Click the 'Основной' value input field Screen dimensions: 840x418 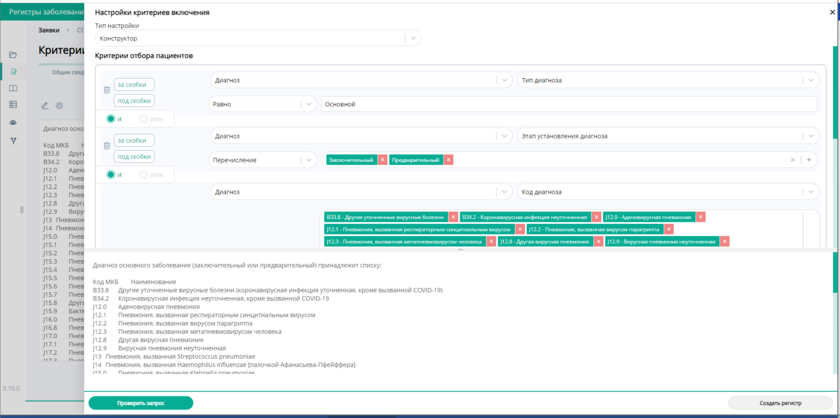570,104
